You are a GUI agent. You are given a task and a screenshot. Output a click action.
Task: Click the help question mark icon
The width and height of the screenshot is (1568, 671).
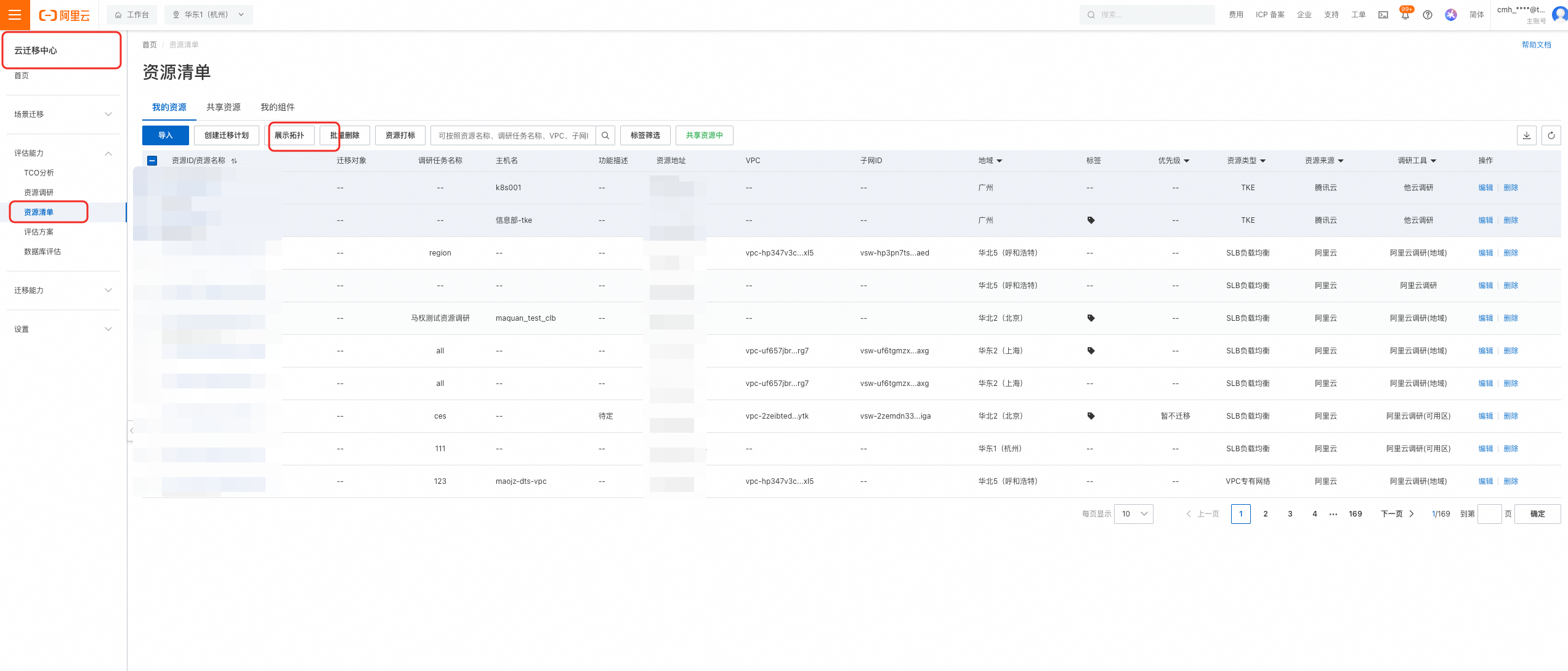pyautogui.click(x=1427, y=15)
